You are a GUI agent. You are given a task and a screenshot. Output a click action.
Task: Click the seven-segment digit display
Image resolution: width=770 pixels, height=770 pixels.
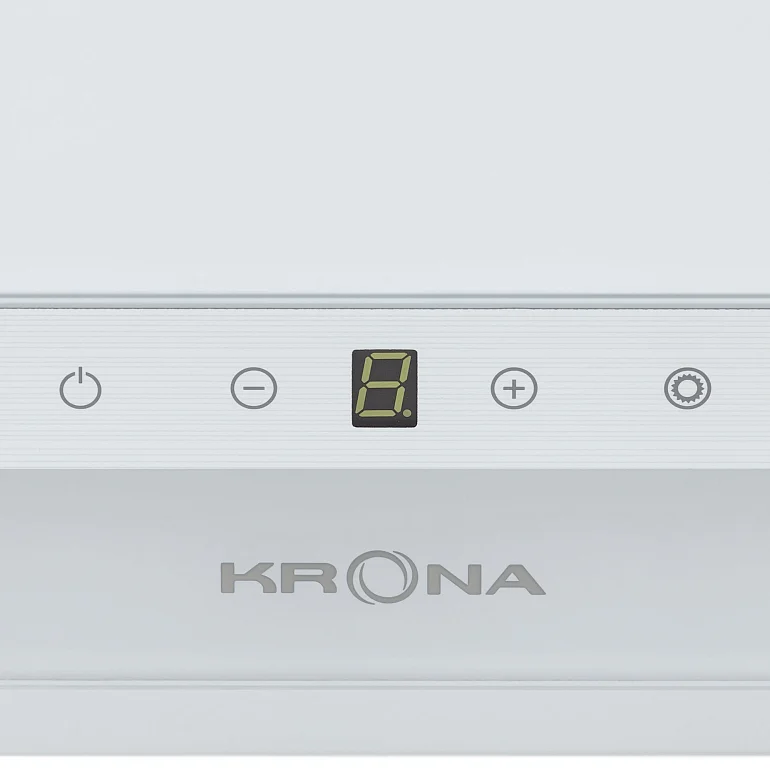(385, 388)
